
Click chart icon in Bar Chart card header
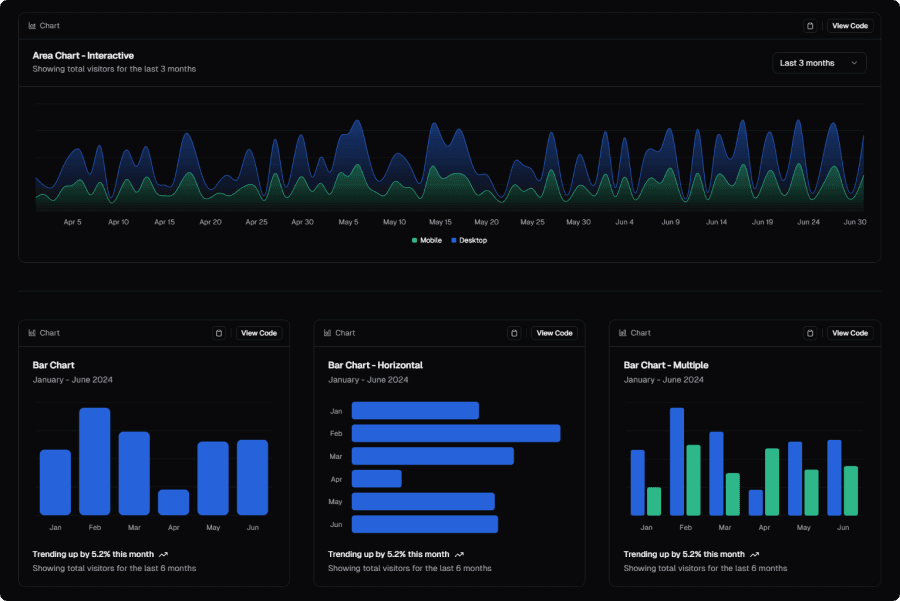32,333
